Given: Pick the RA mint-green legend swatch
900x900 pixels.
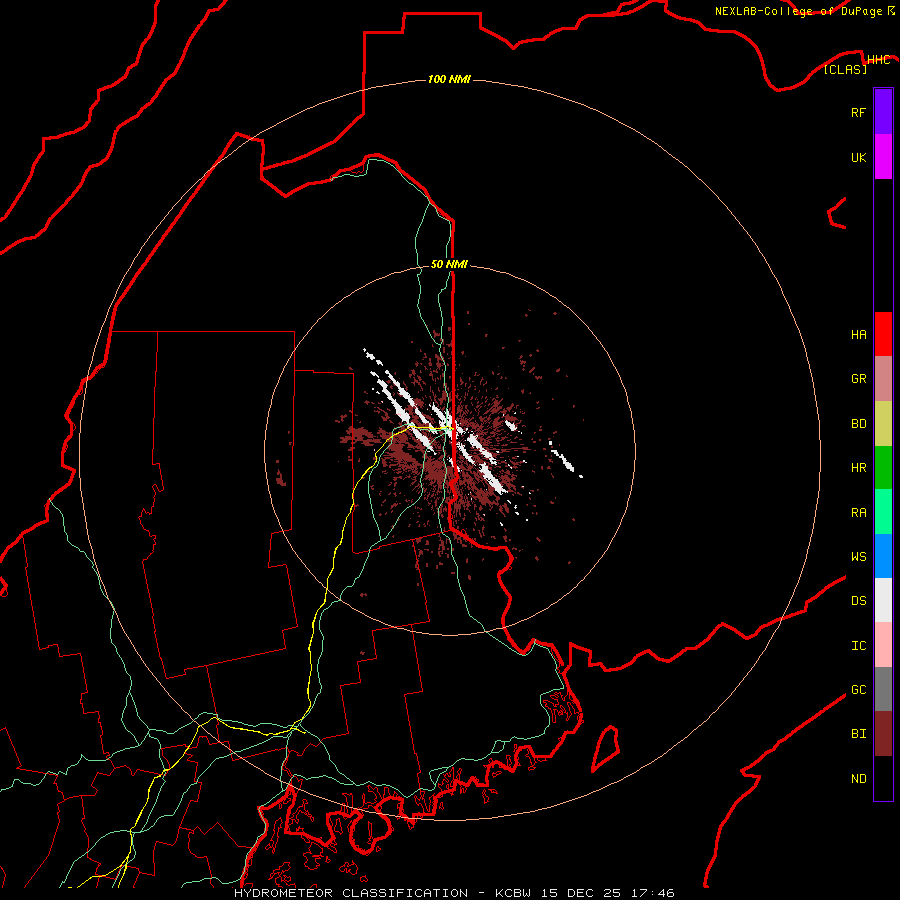Looking at the screenshot, I should click(883, 512).
